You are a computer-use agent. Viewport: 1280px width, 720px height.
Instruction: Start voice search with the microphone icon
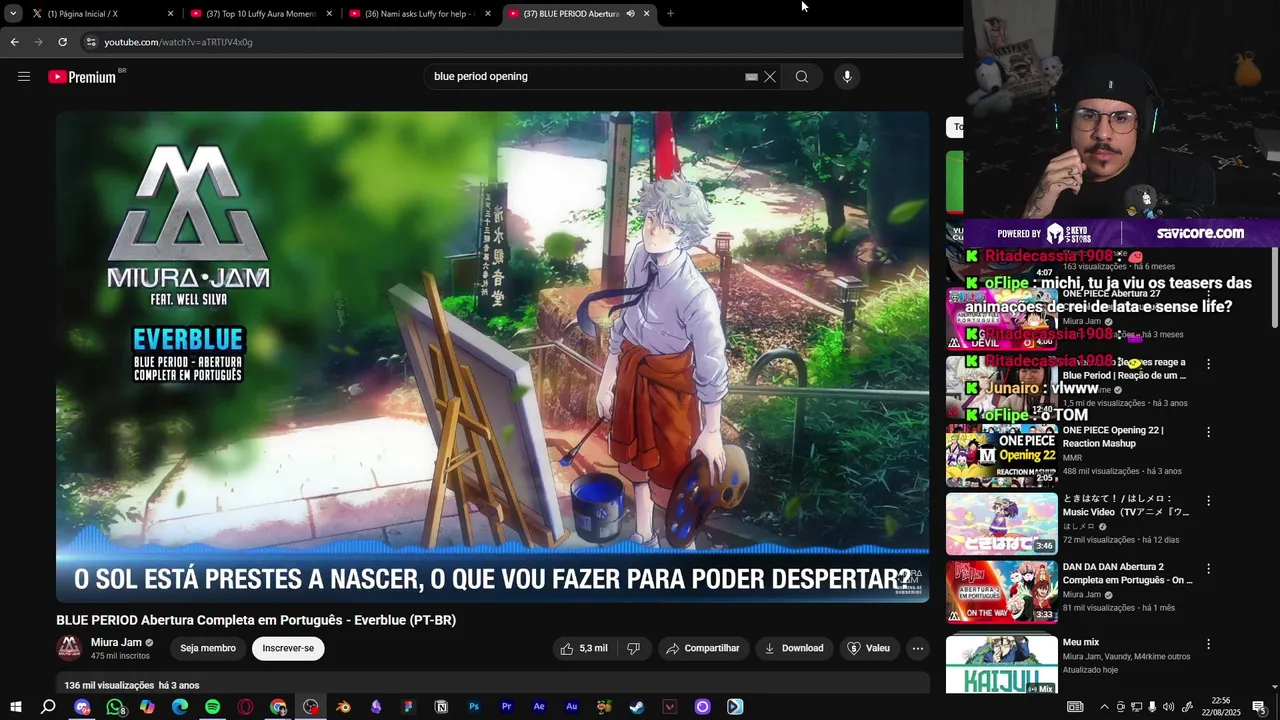pos(847,76)
